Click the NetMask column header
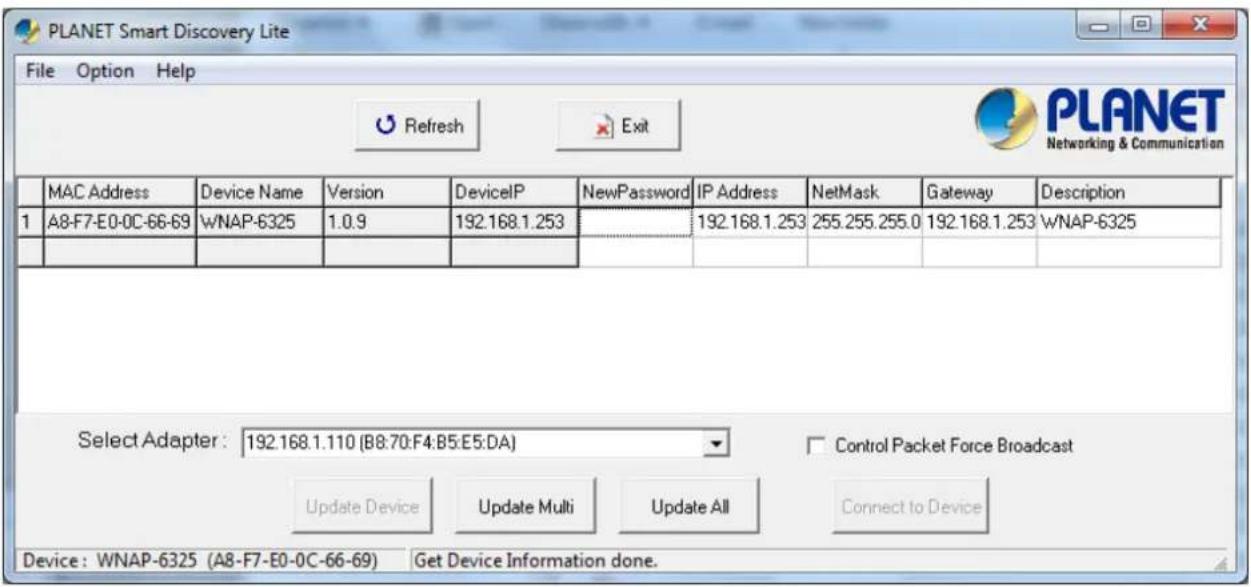This screenshot has width=1251, height=587. (865, 192)
